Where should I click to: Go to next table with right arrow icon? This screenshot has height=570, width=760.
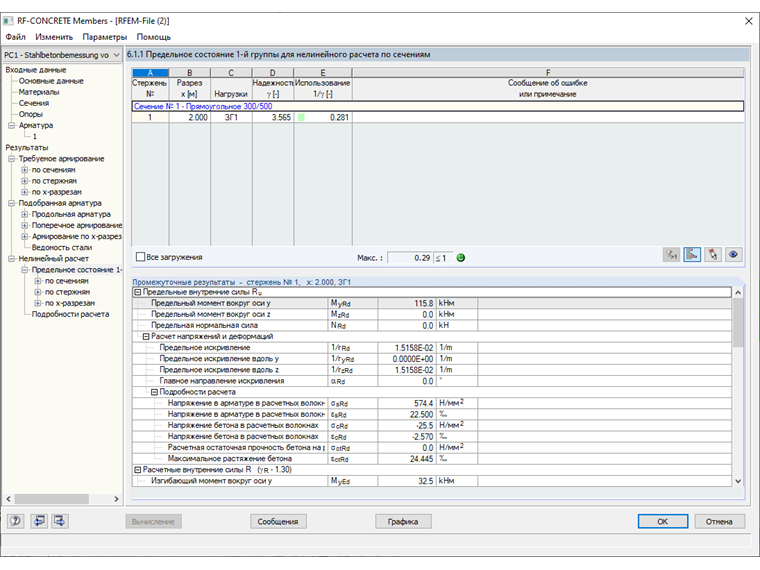tap(60, 521)
